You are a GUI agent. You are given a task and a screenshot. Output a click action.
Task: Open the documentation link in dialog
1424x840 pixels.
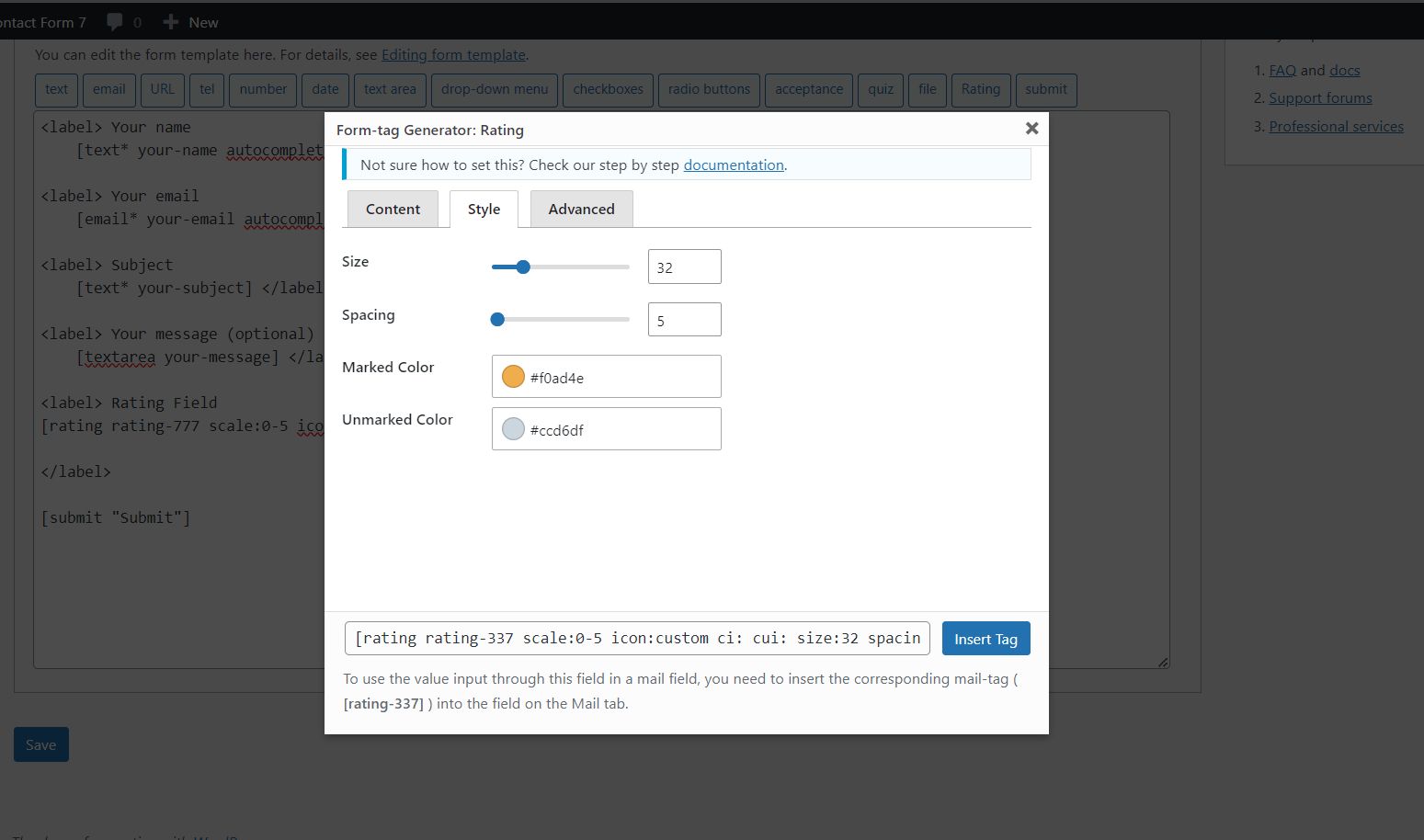733,165
